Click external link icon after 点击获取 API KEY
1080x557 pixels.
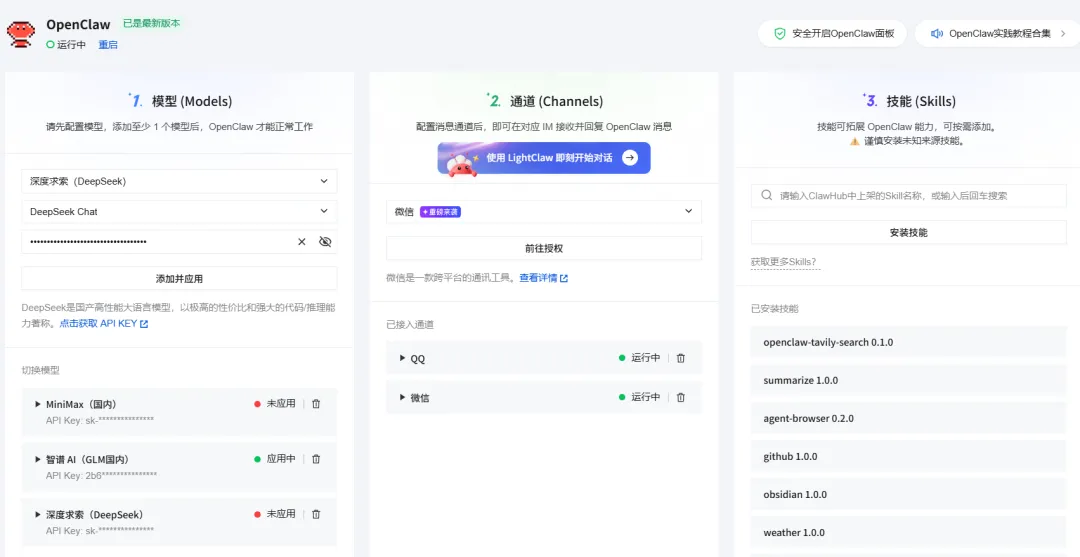tap(144, 324)
